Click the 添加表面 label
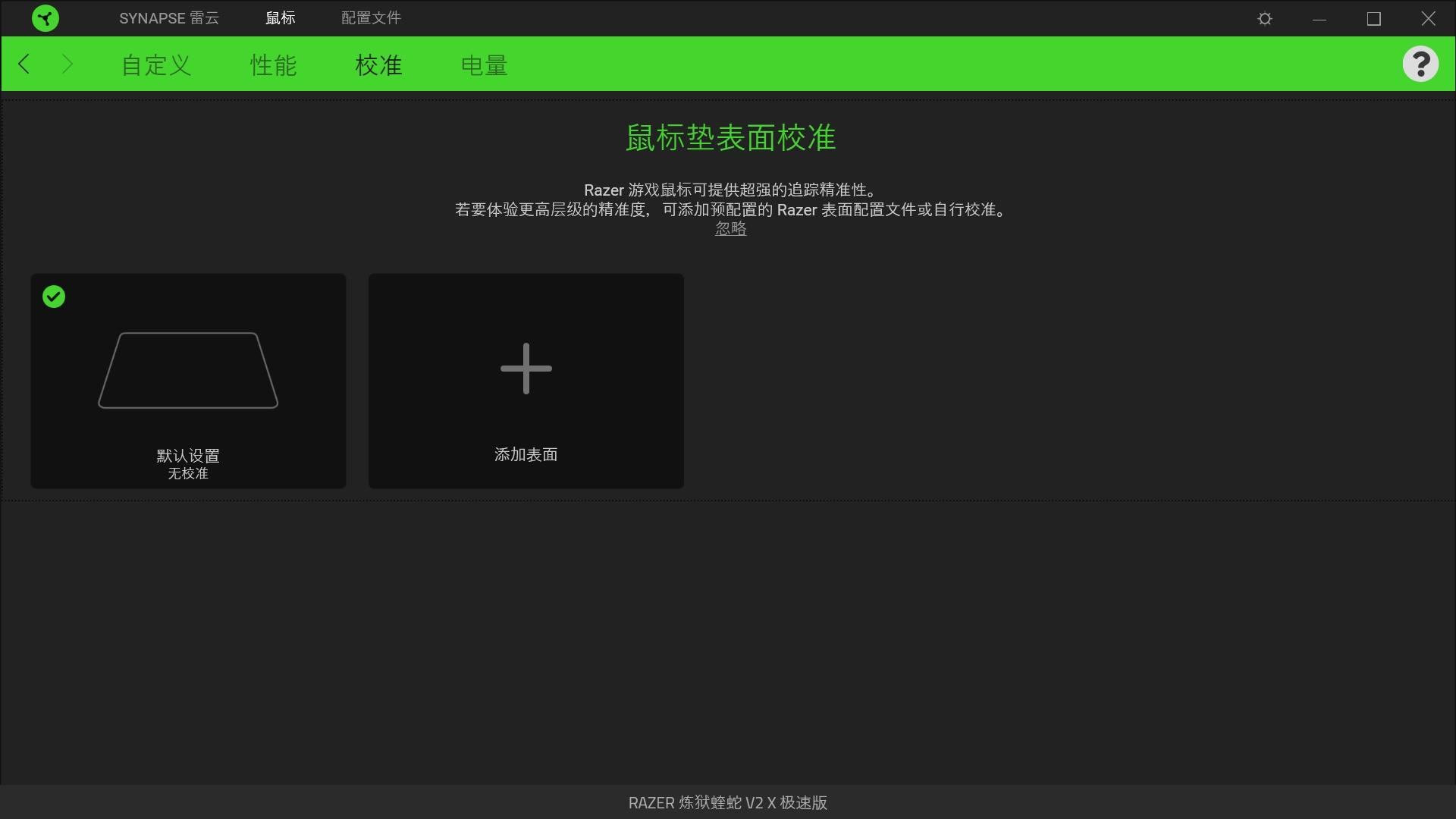Viewport: 1456px width, 819px height. coord(526,454)
